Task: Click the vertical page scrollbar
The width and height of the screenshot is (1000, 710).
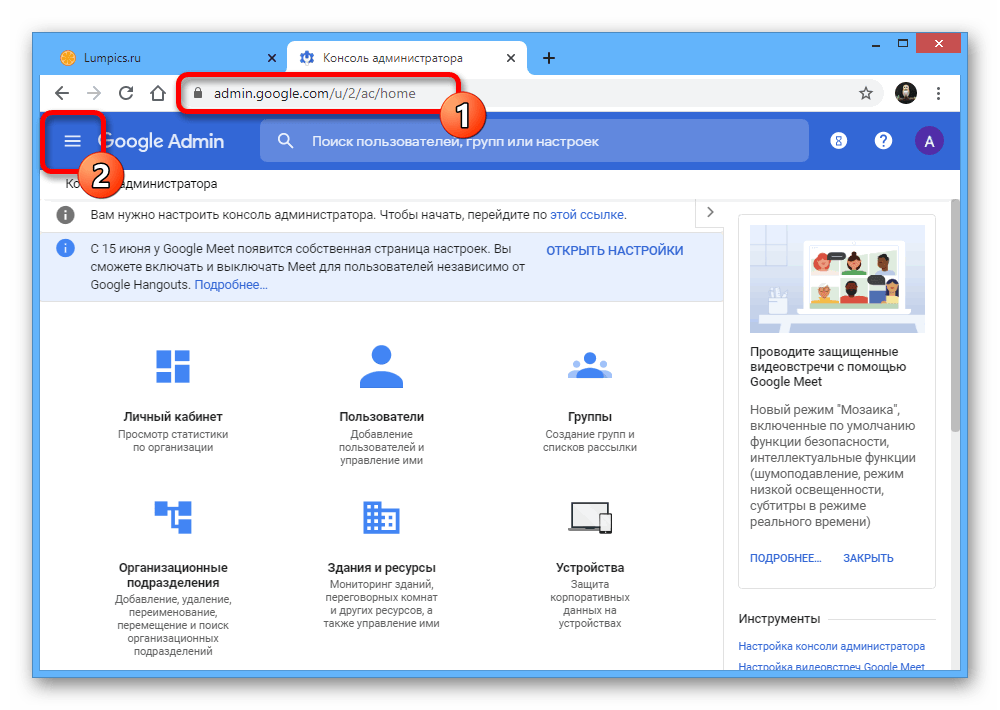Action: click(955, 316)
